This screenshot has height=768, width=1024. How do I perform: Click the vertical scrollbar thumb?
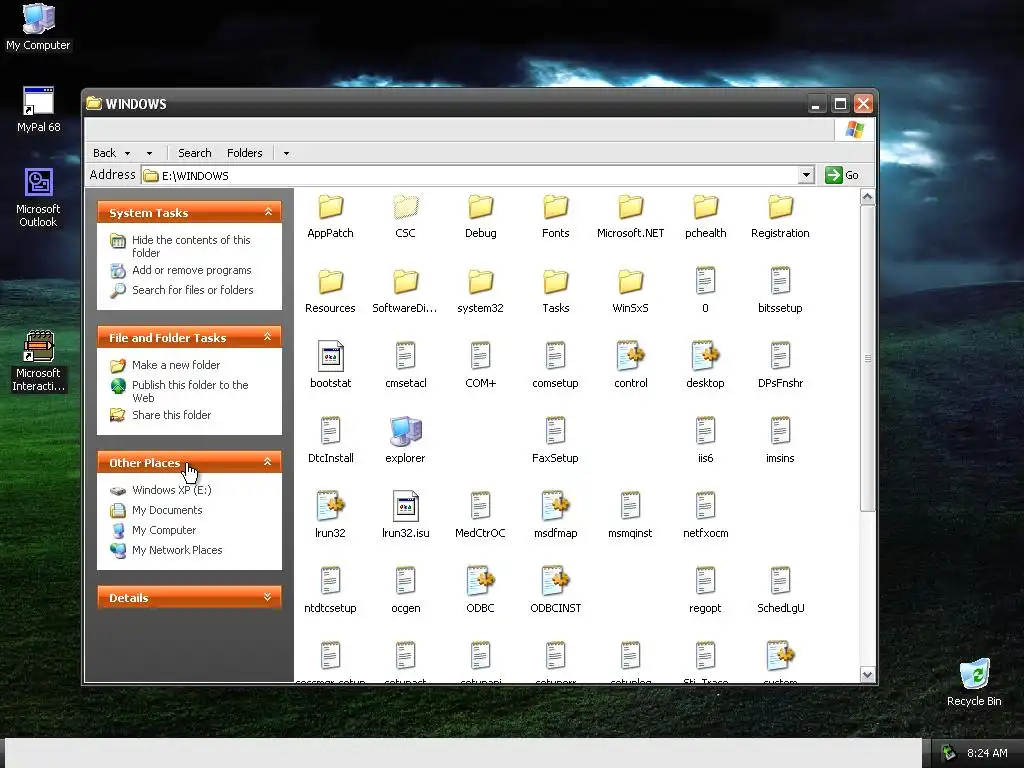tap(867, 358)
